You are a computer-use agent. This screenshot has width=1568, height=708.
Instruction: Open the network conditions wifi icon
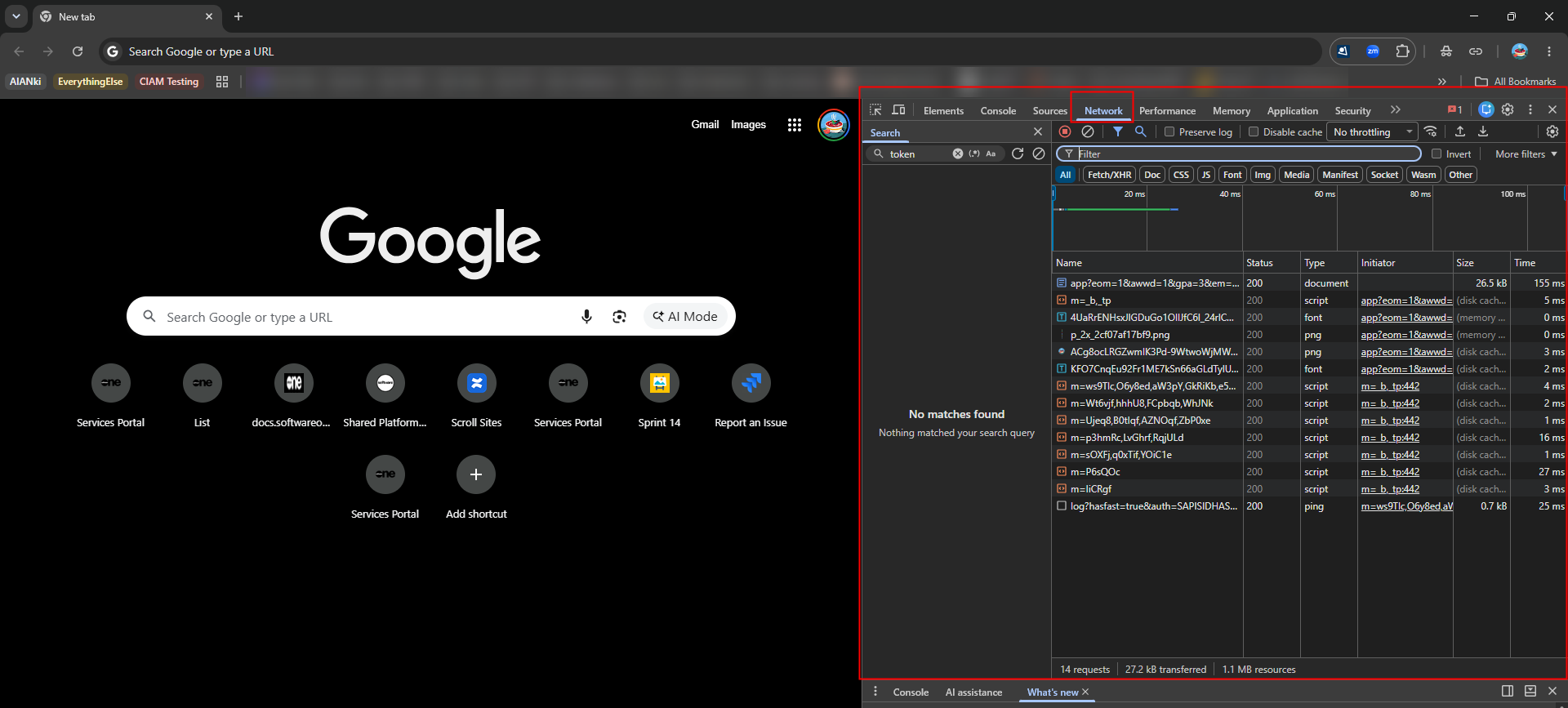point(1430,131)
